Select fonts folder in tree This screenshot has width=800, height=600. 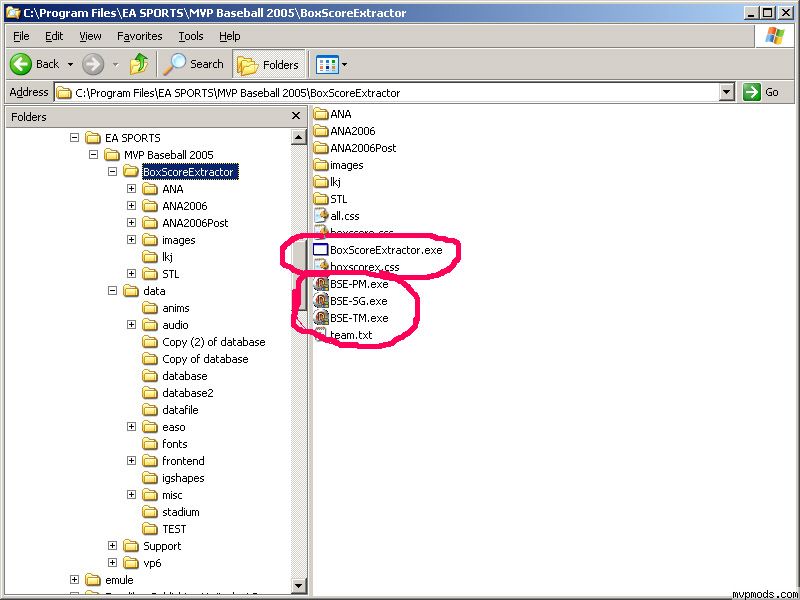165,444
